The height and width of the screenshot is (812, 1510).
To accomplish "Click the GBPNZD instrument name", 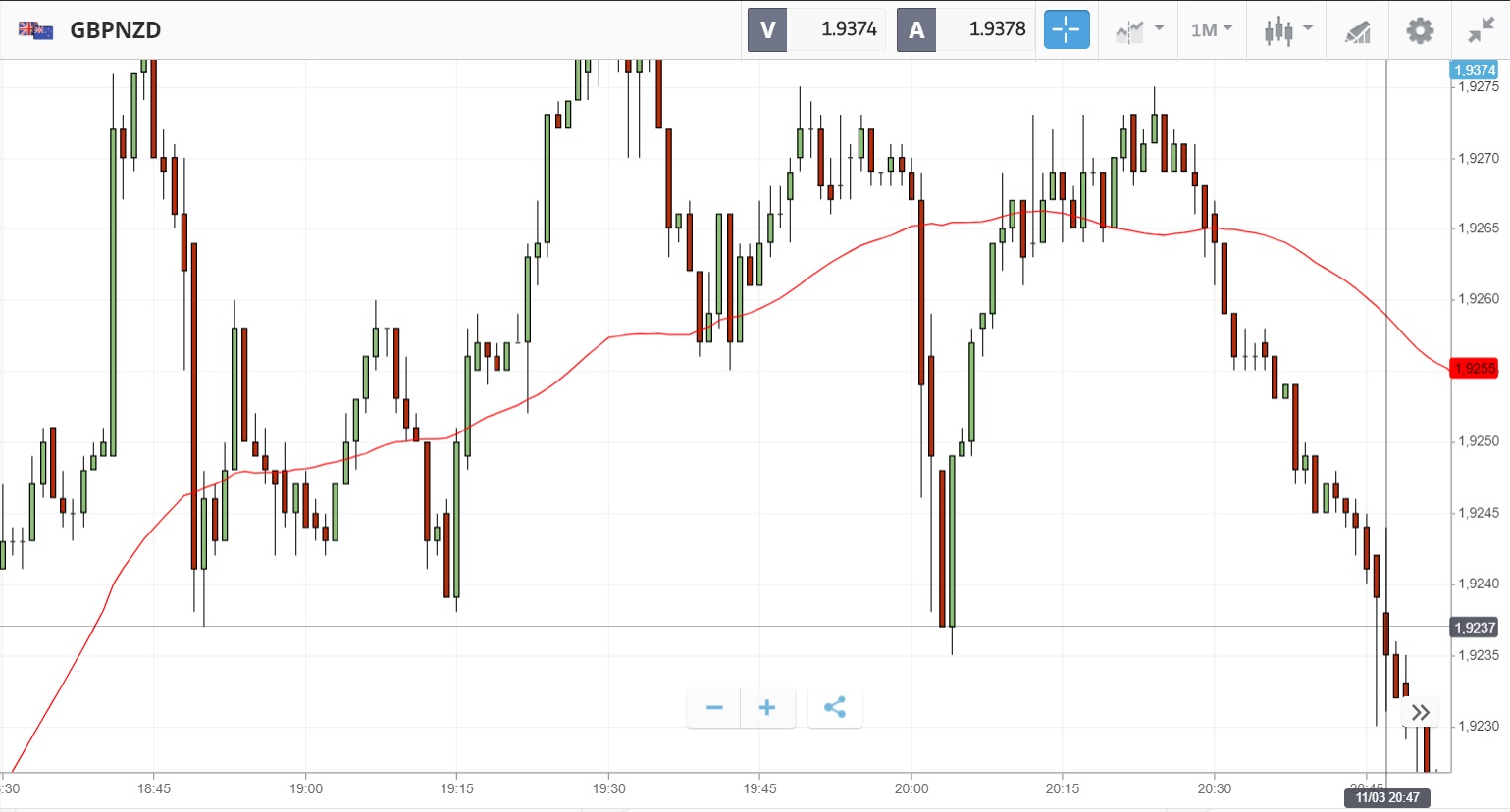I will point(116,30).
